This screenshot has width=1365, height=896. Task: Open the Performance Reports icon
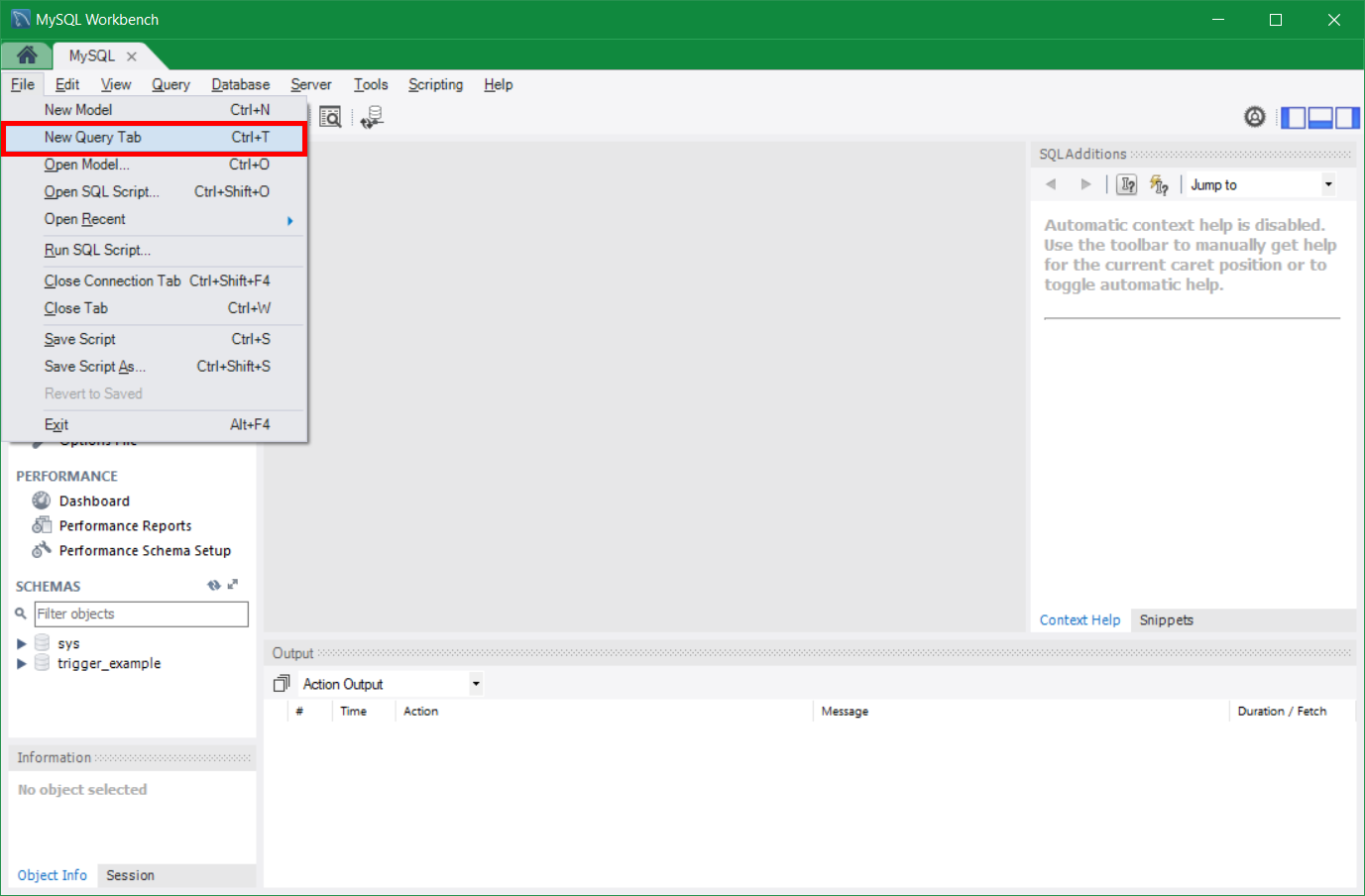[41, 525]
